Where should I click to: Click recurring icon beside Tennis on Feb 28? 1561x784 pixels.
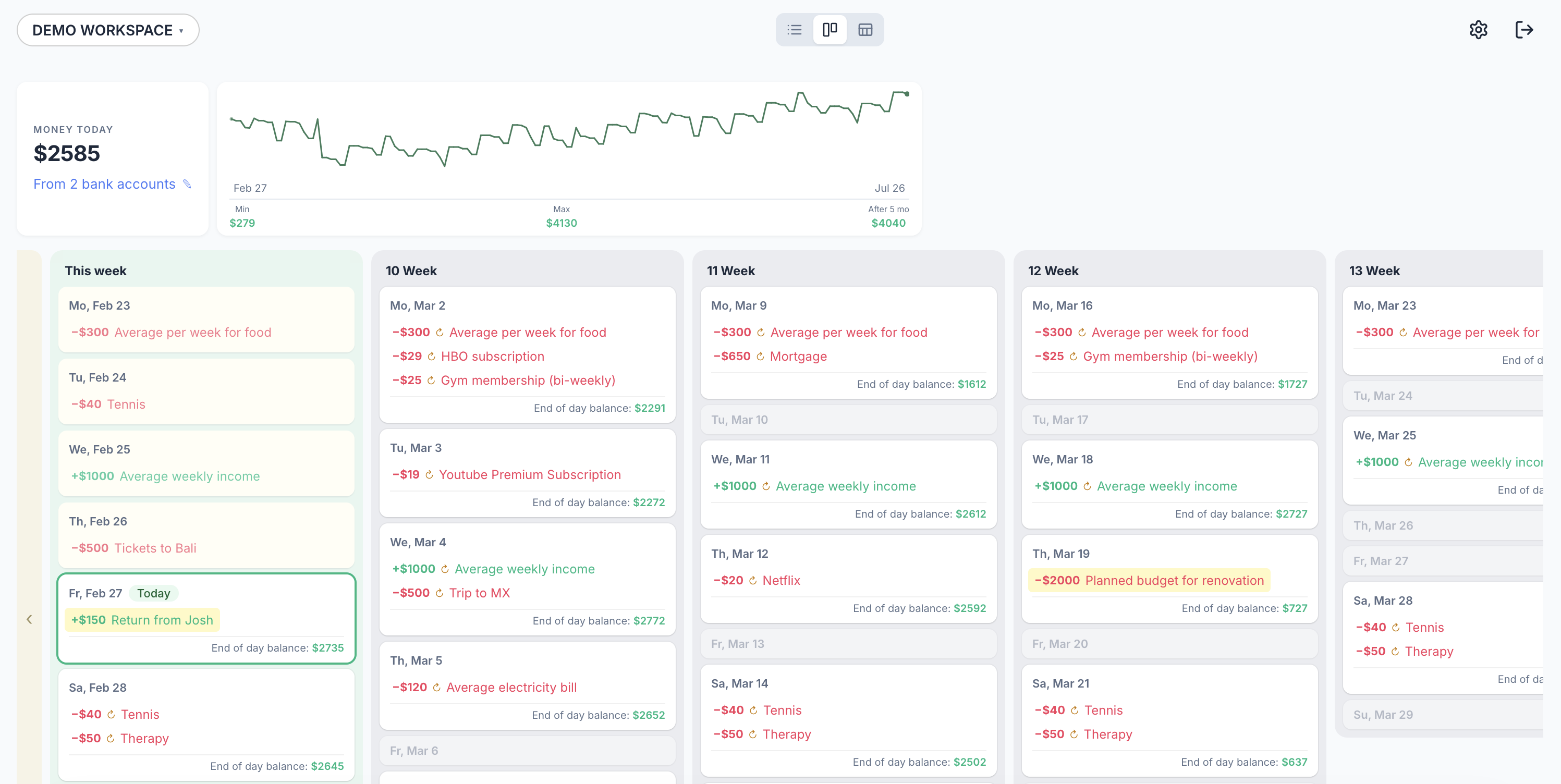coord(111,715)
